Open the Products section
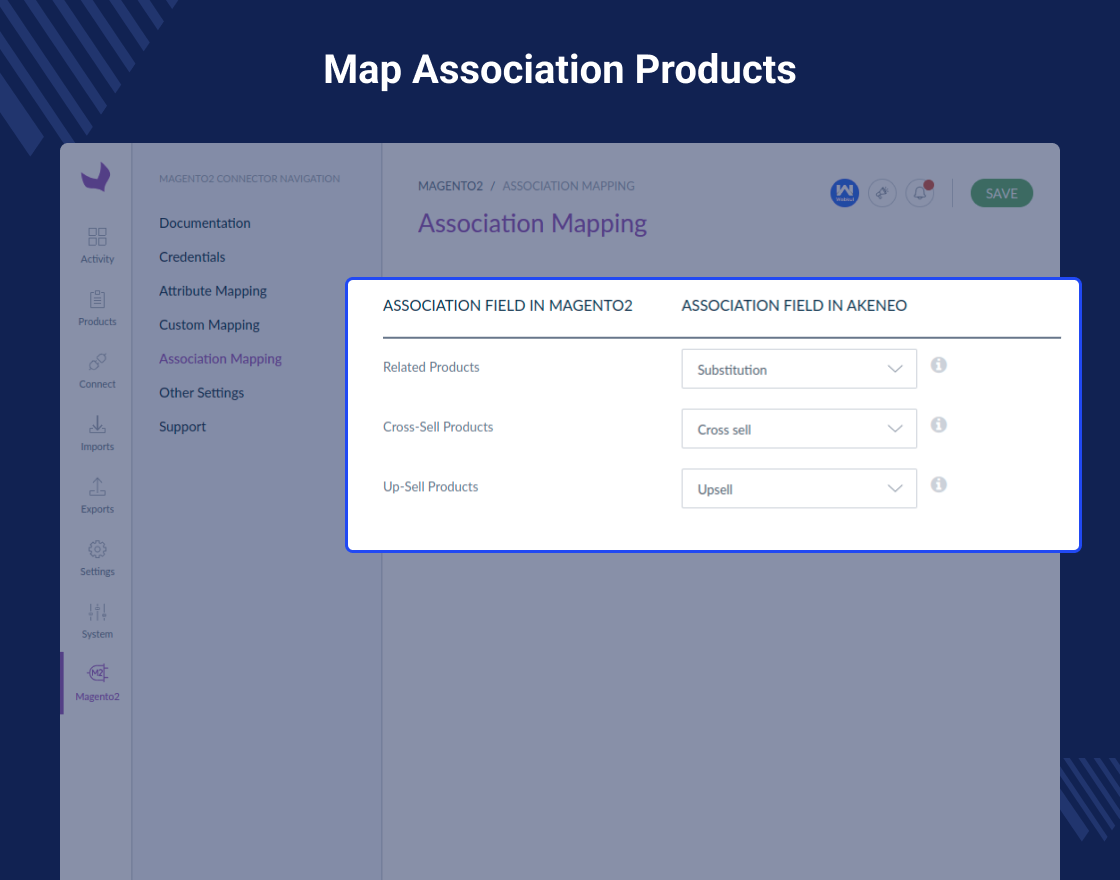This screenshot has height=880, width=1120. point(97,308)
